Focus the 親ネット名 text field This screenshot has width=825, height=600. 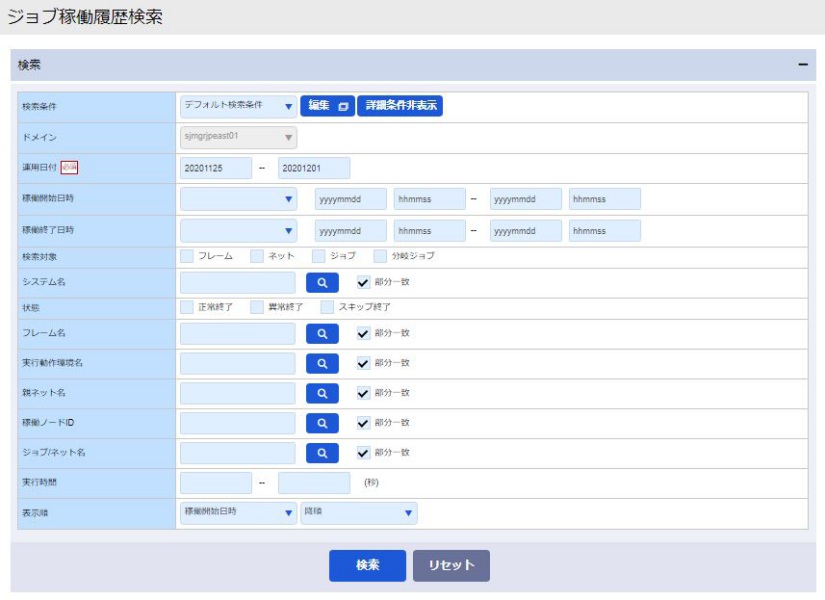point(238,394)
